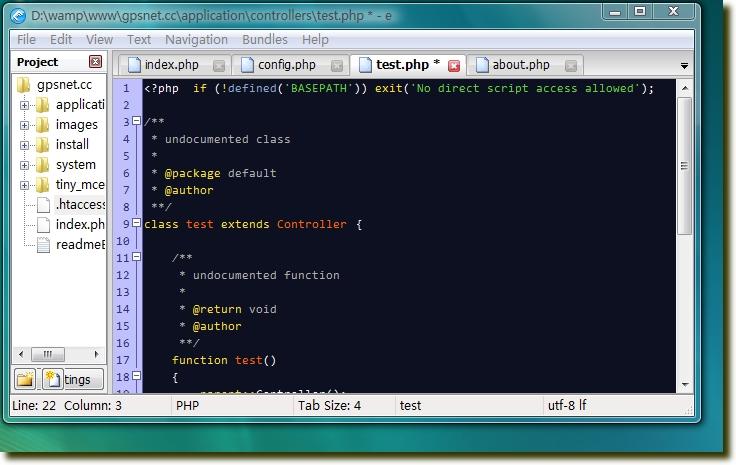Close the test.php tab with red X

(x=454, y=66)
